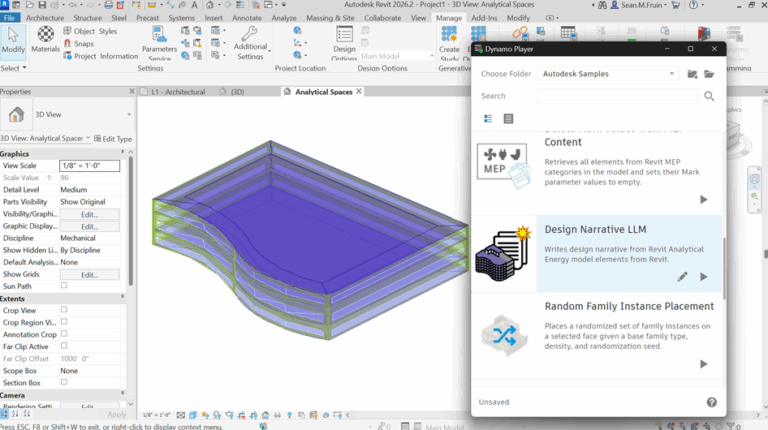The width and height of the screenshot is (768, 430).
Task: Click the Dynamo Player search field
Action: pos(616,96)
